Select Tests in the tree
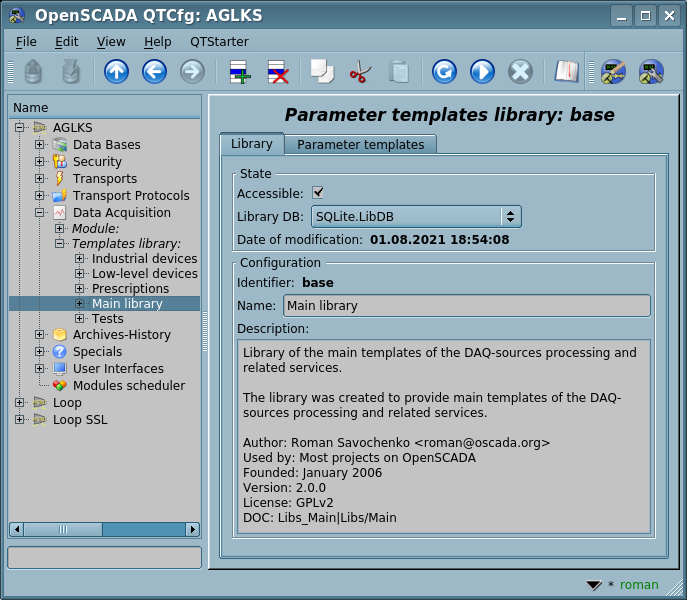The width and height of the screenshot is (687, 600). 107,319
